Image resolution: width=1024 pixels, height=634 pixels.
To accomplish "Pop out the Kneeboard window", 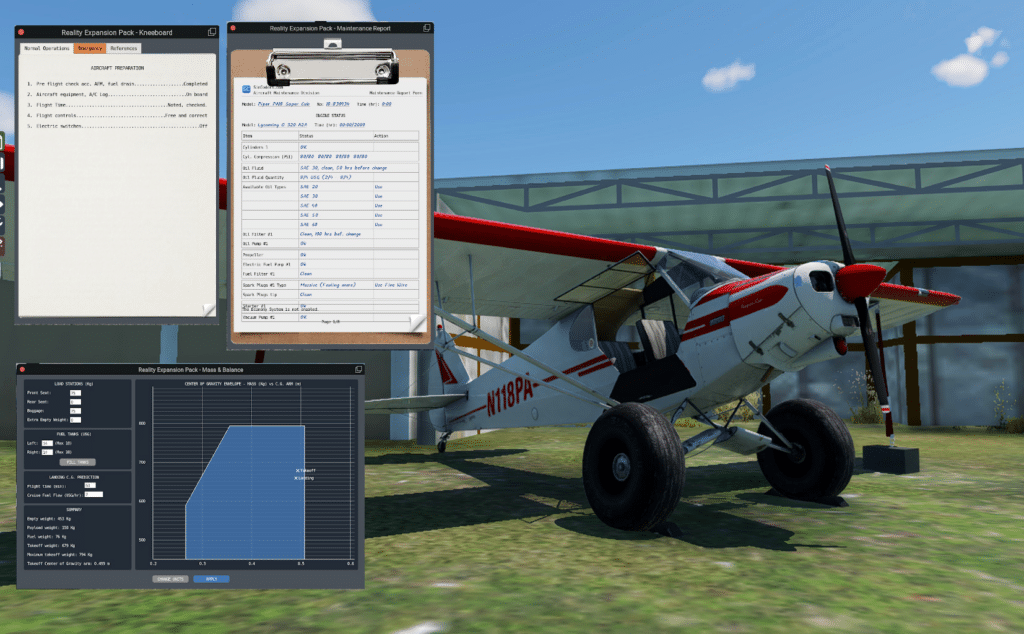I will 212,32.
